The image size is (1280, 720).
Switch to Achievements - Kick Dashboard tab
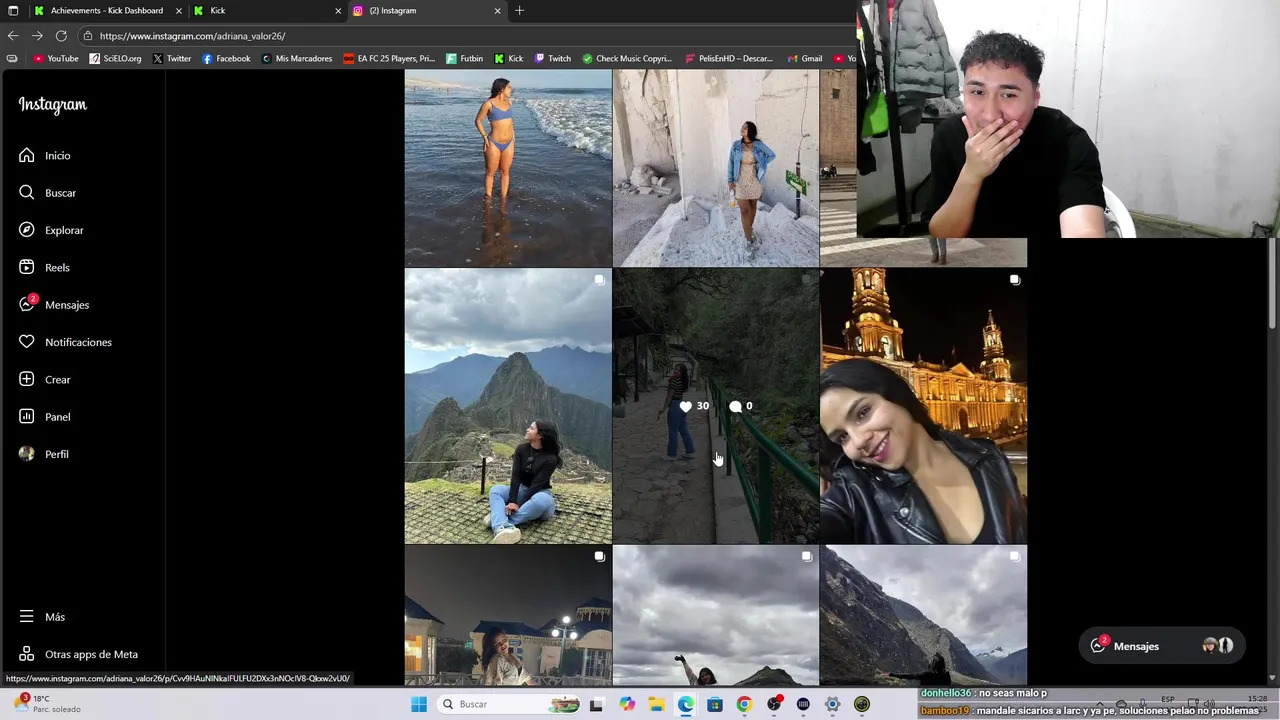click(x=107, y=11)
